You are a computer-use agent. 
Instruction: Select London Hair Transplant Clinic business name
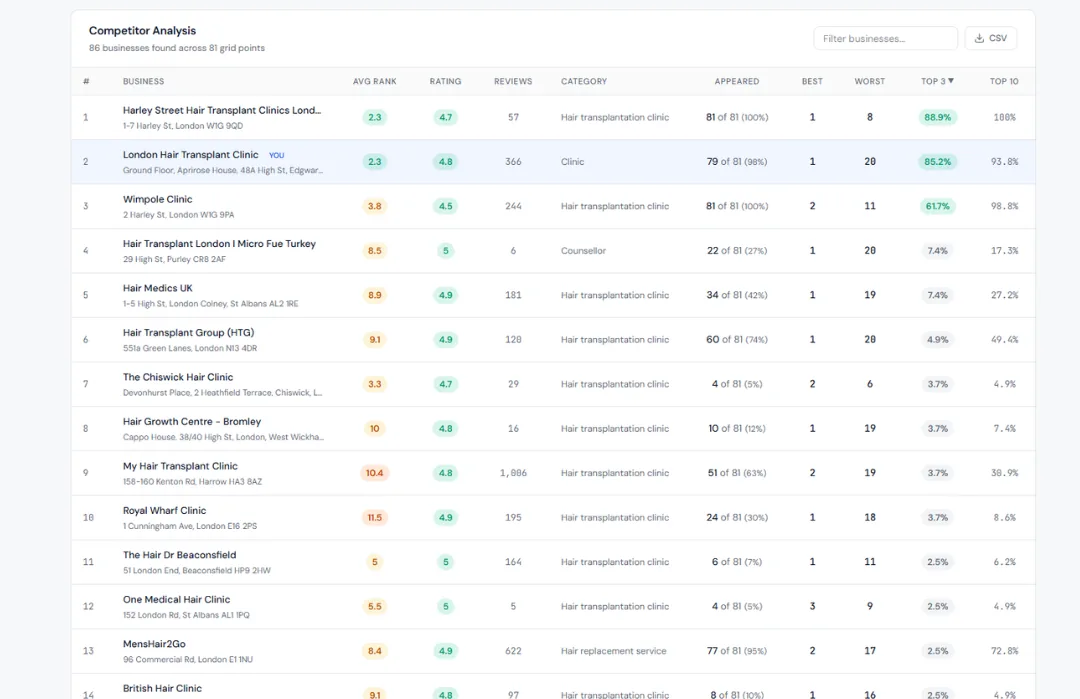(190, 155)
